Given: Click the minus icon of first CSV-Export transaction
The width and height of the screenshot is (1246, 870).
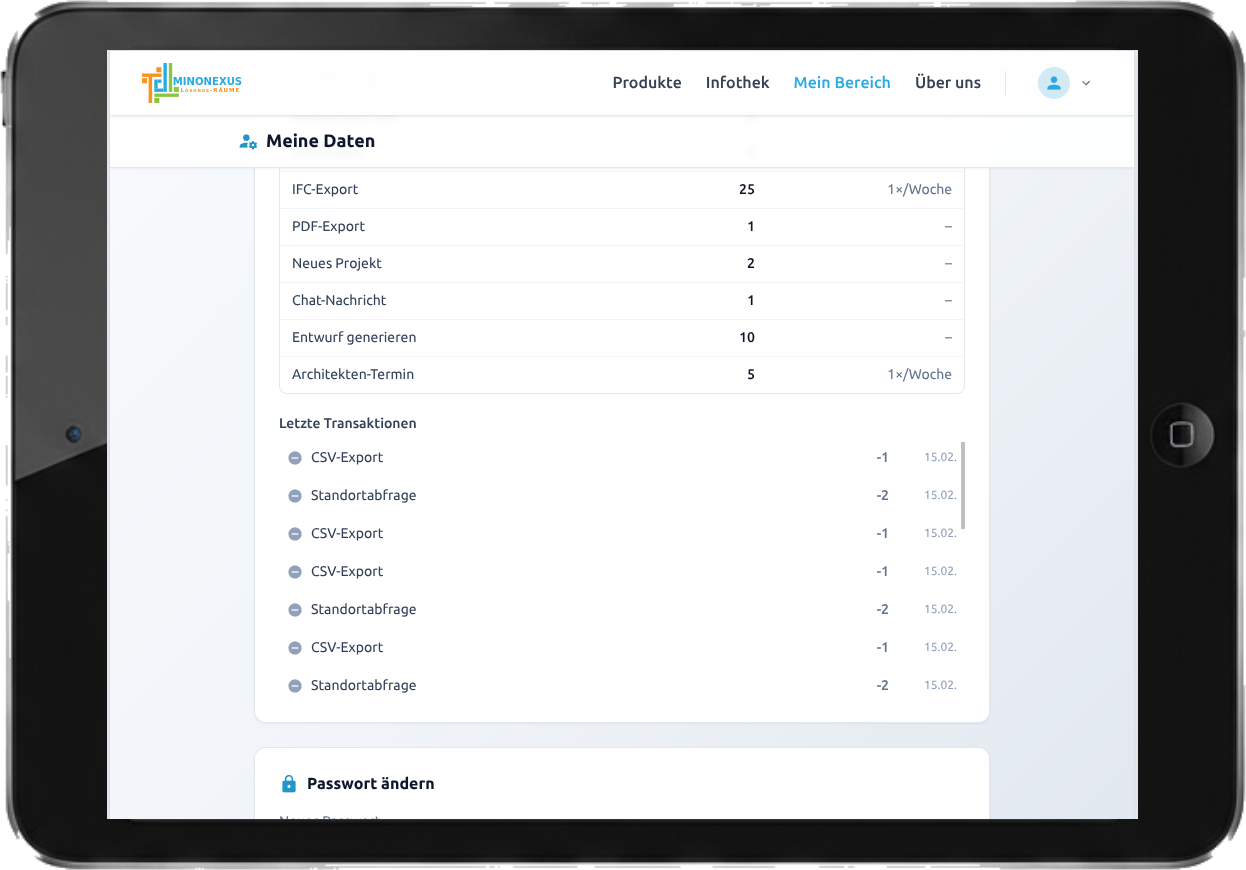Looking at the screenshot, I should click(x=295, y=458).
